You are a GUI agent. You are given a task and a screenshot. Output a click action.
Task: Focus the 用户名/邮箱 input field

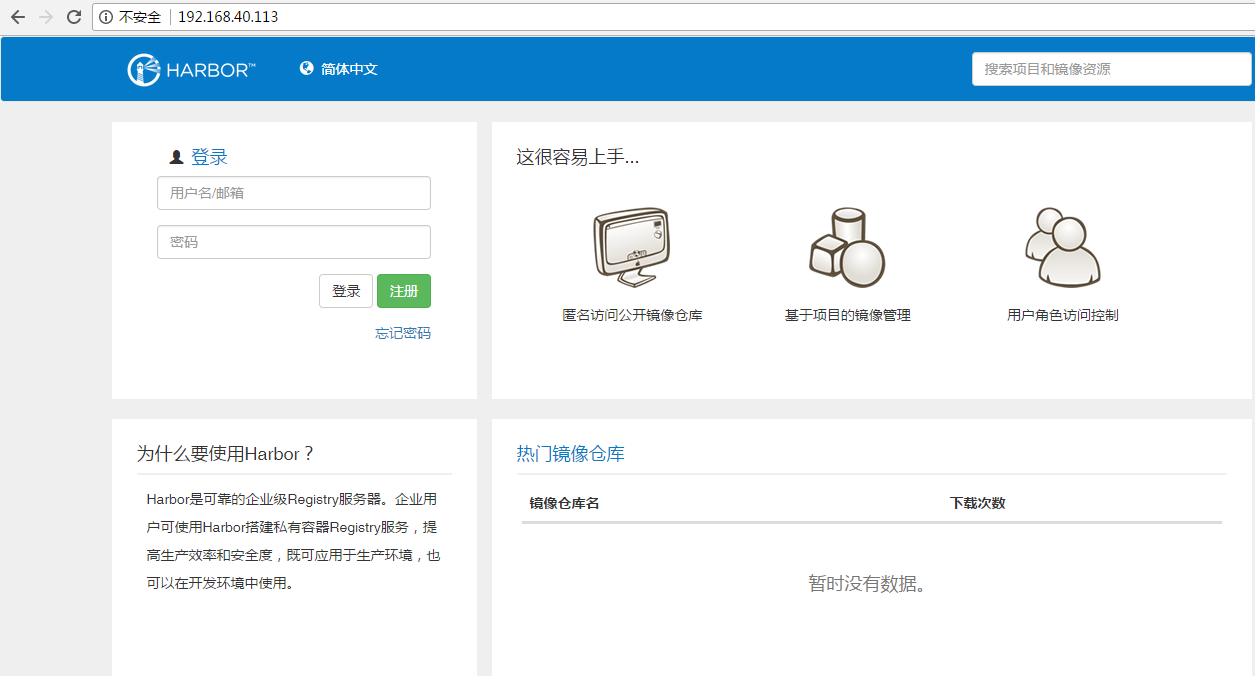294,193
